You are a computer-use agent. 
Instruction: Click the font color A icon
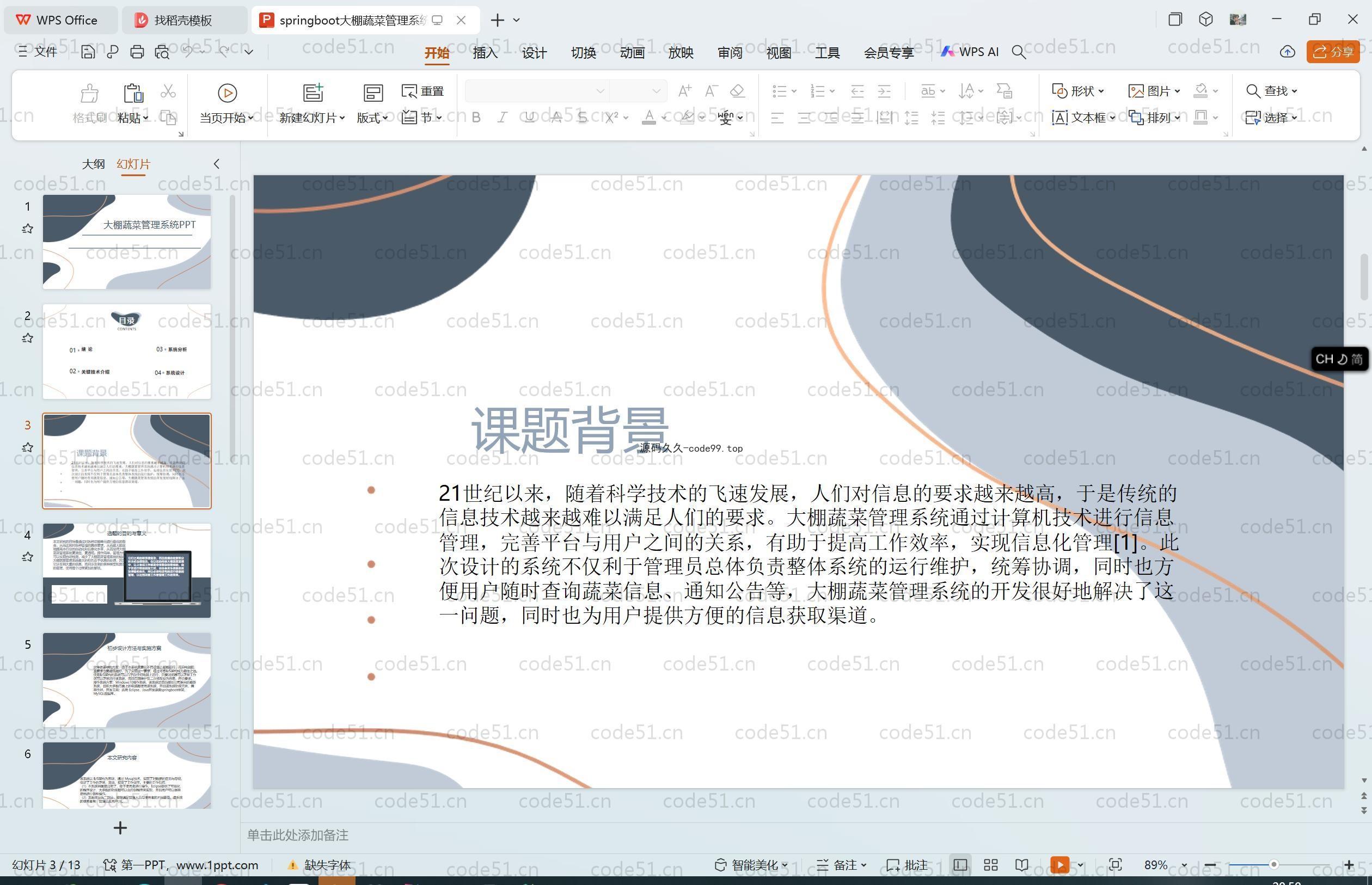pos(649,118)
